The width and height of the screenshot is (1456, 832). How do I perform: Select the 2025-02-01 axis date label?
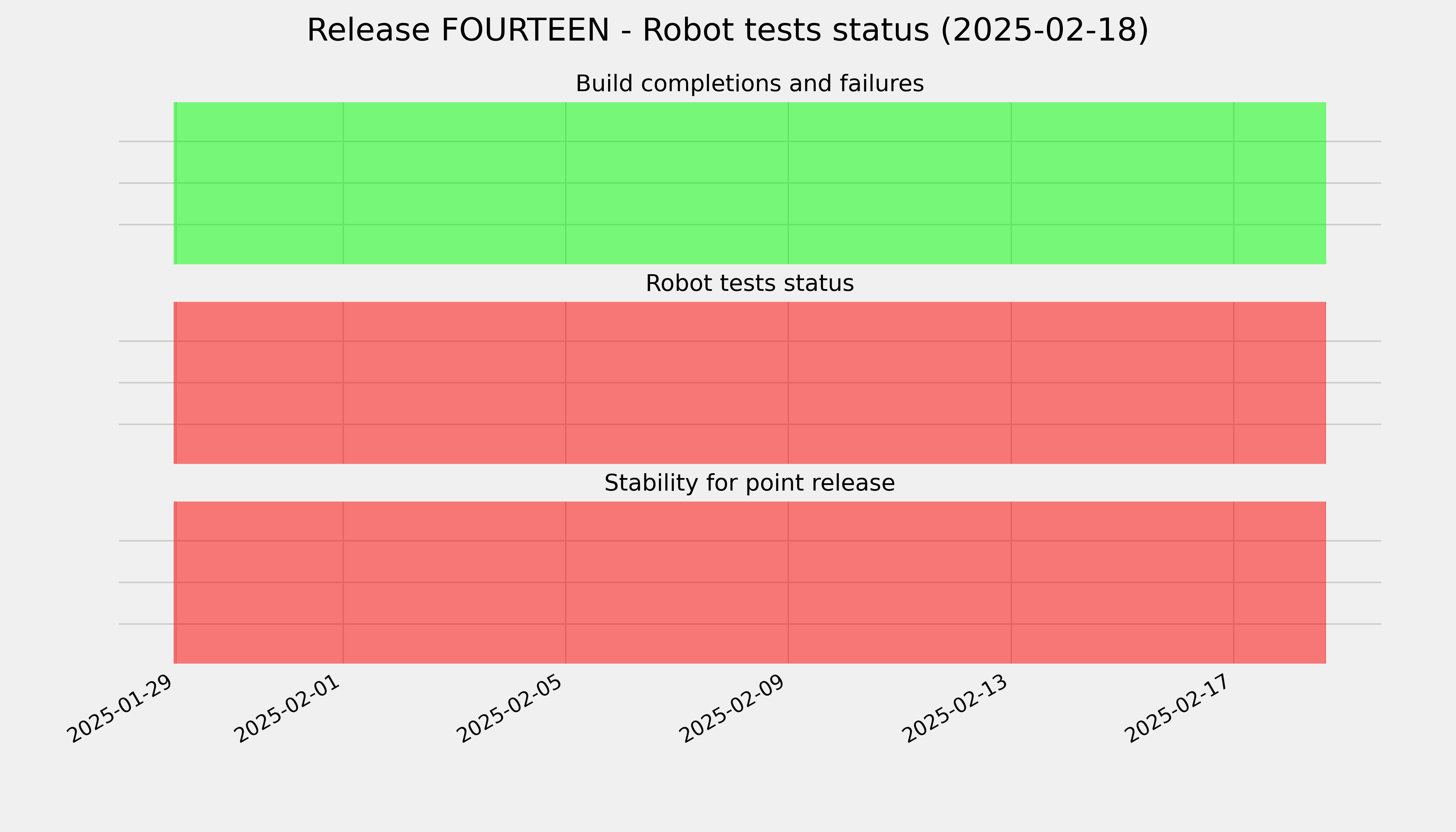click(289, 708)
